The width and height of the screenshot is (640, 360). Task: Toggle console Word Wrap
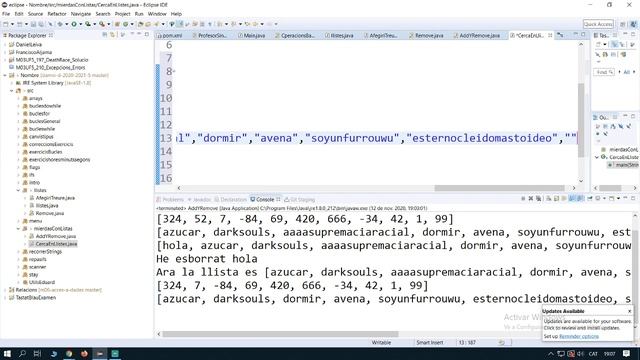click(x=564, y=199)
